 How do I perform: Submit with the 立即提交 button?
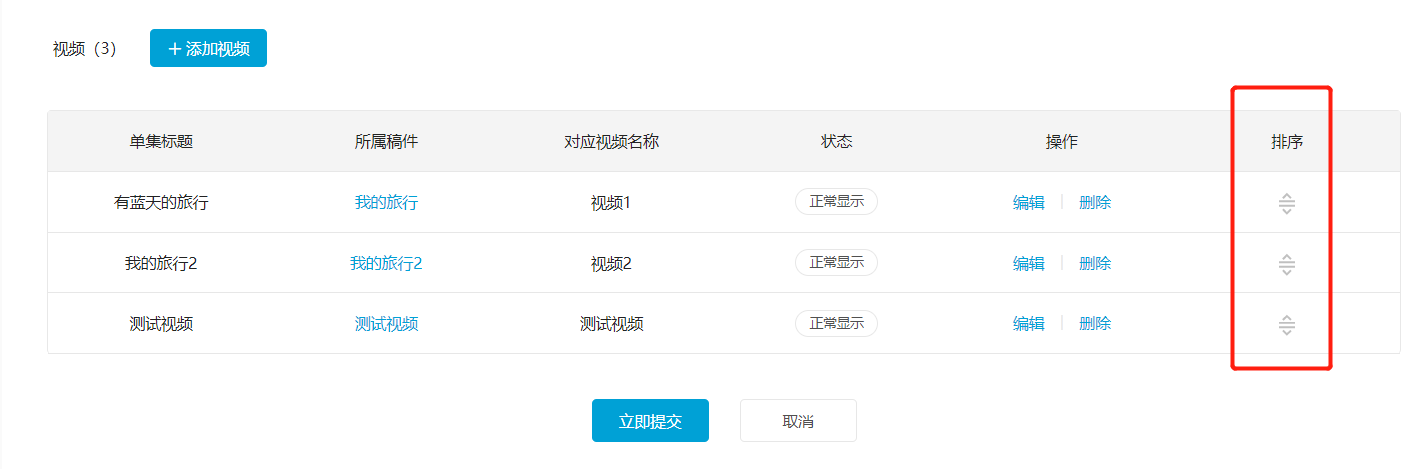tap(650, 421)
